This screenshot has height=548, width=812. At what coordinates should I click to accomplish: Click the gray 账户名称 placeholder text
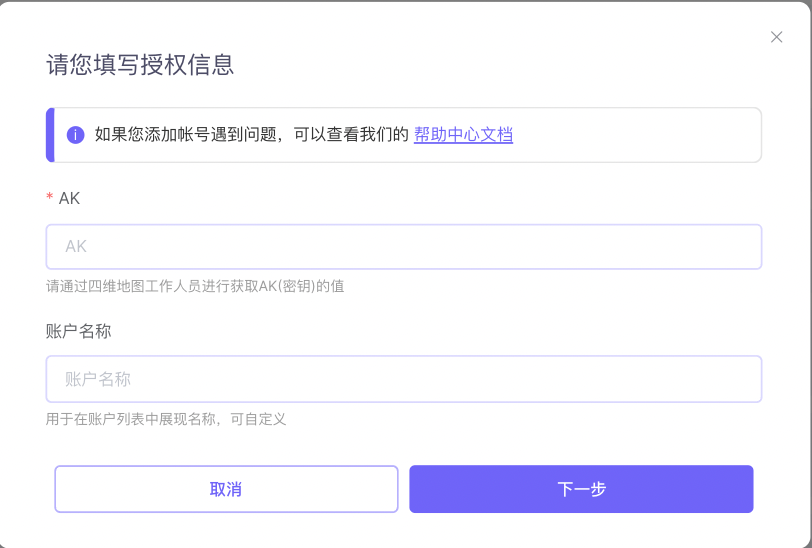[x=97, y=379]
